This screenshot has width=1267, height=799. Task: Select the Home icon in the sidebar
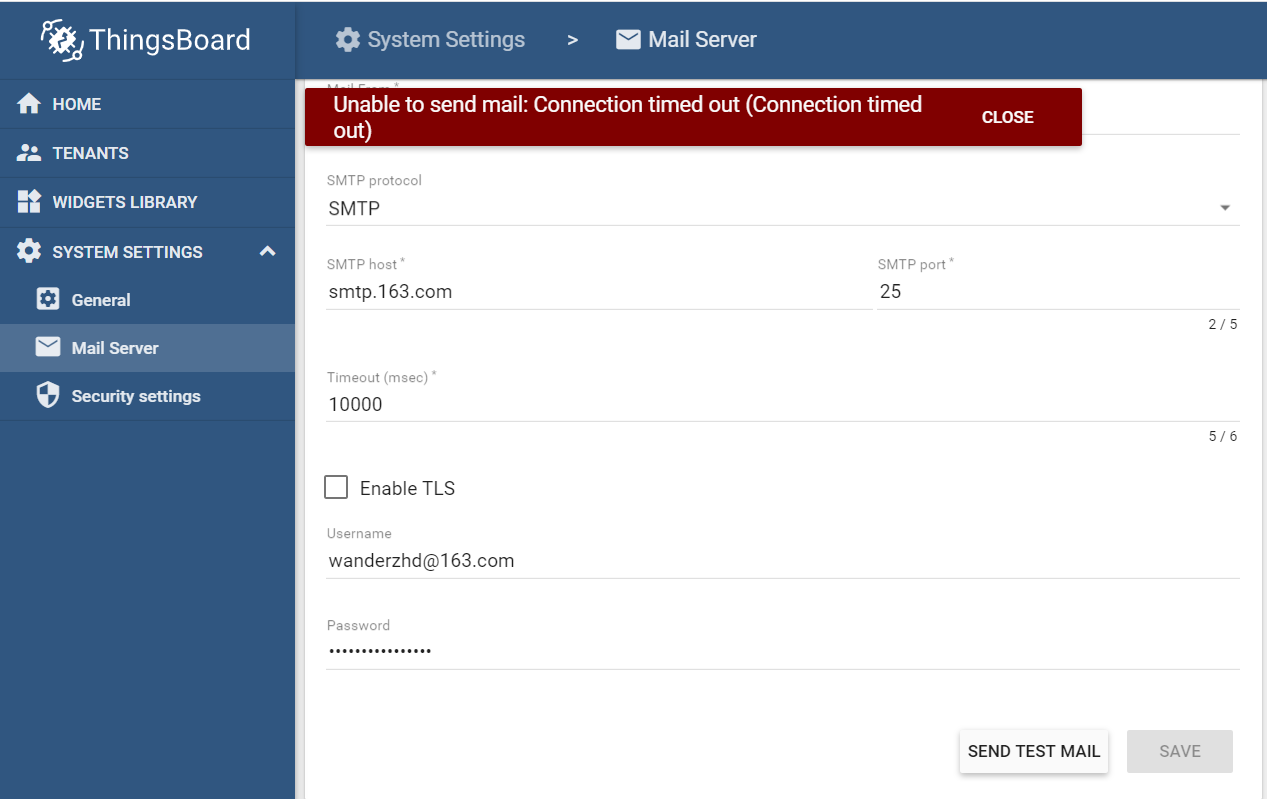27,103
